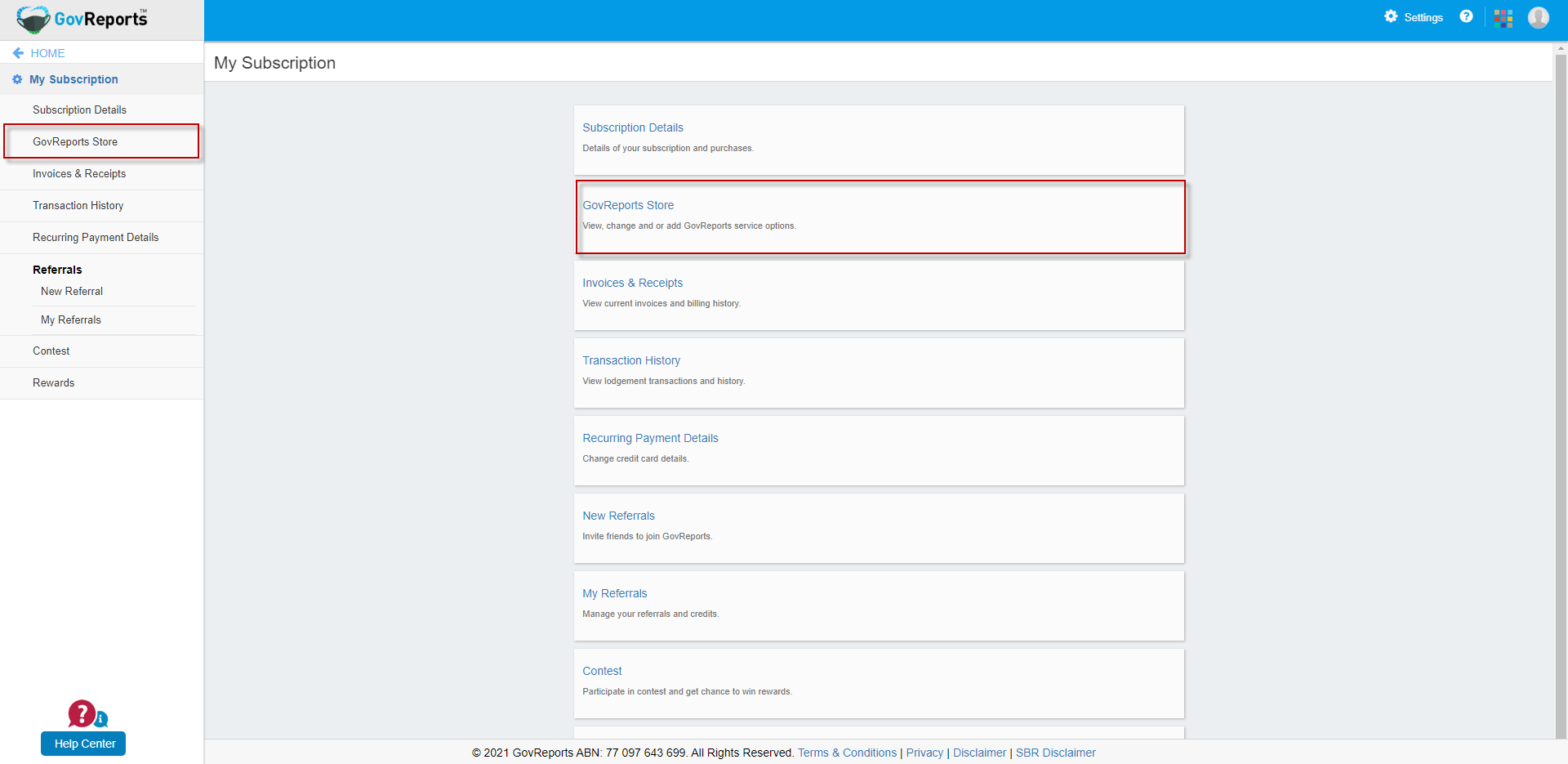Open My Referrals card link

pos(615,593)
